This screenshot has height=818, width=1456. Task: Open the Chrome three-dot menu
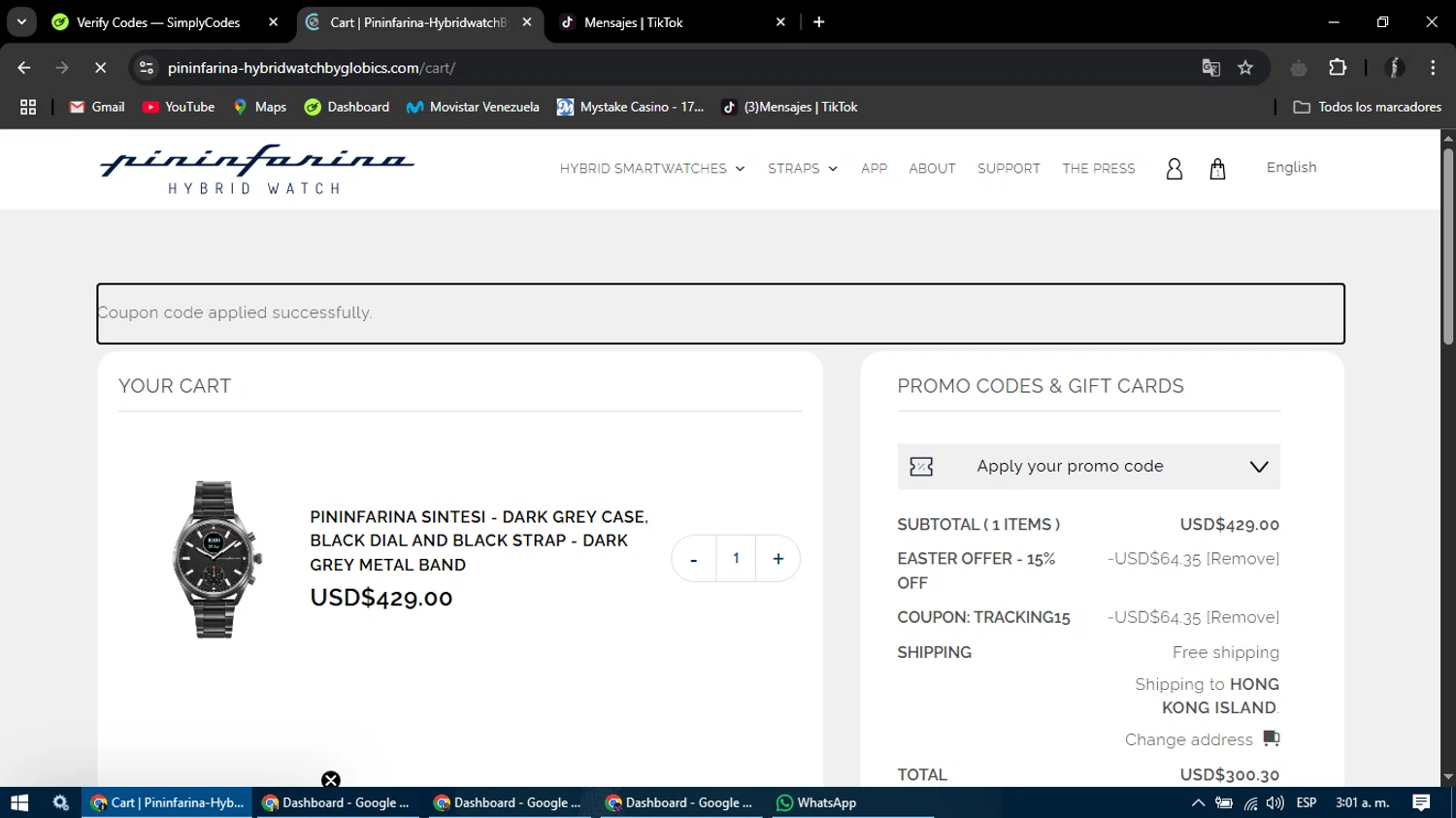(x=1433, y=68)
